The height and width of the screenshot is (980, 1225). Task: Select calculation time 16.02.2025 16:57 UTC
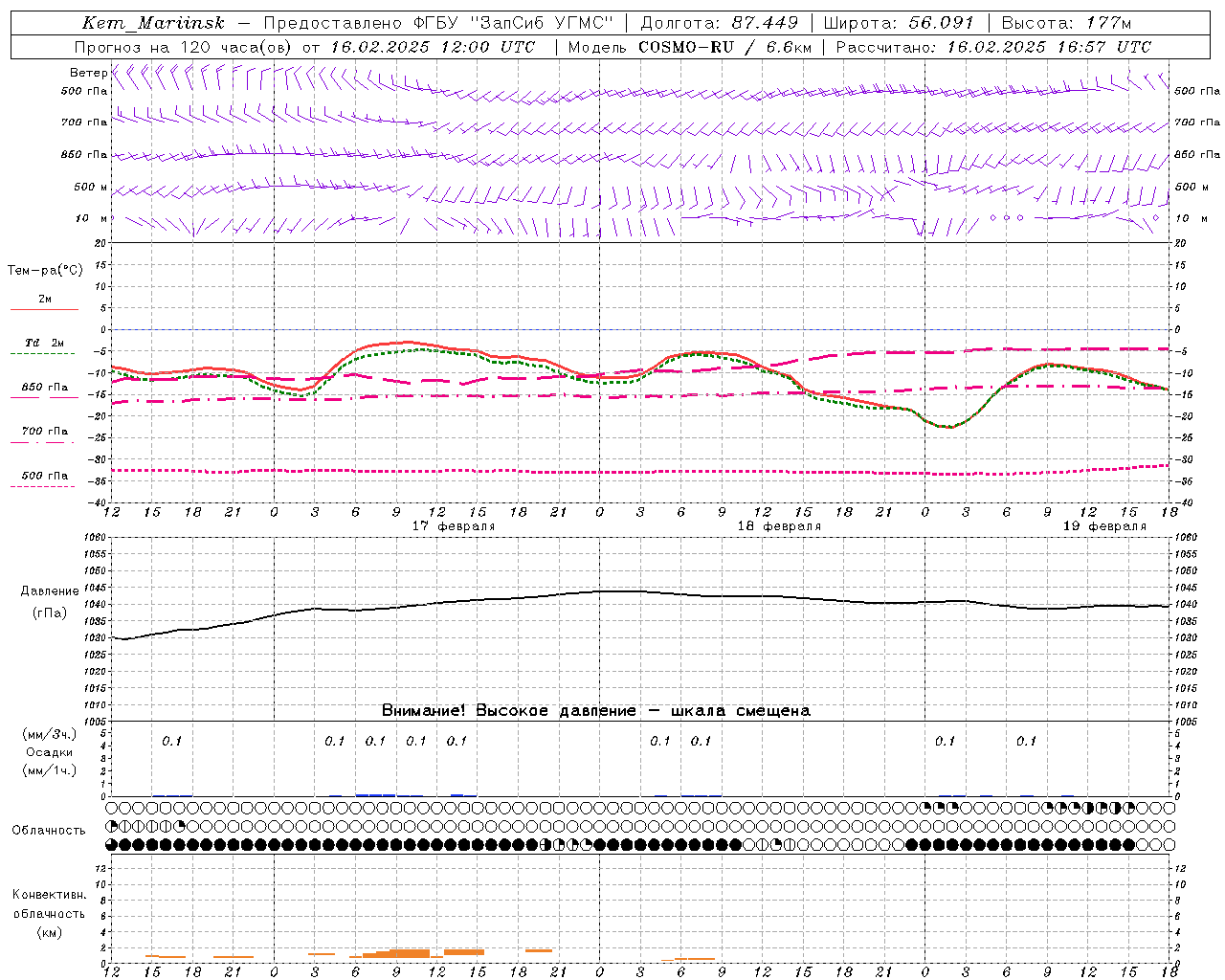coord(1049,47)
